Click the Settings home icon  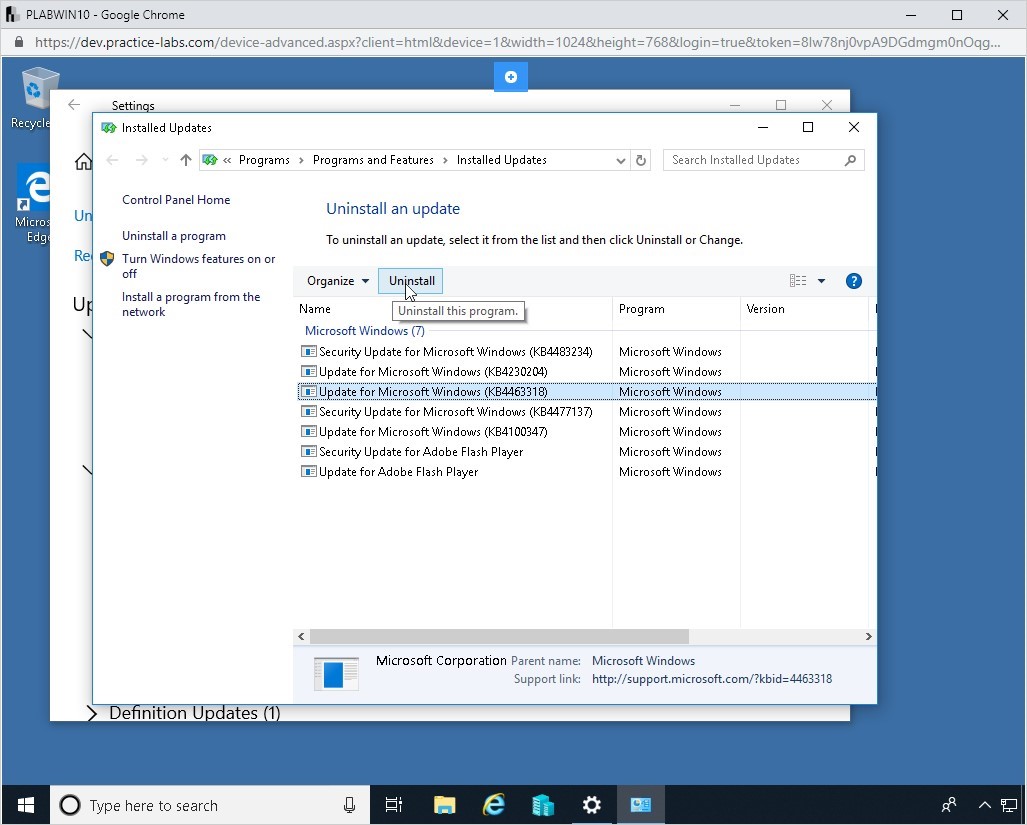point(83,160)
